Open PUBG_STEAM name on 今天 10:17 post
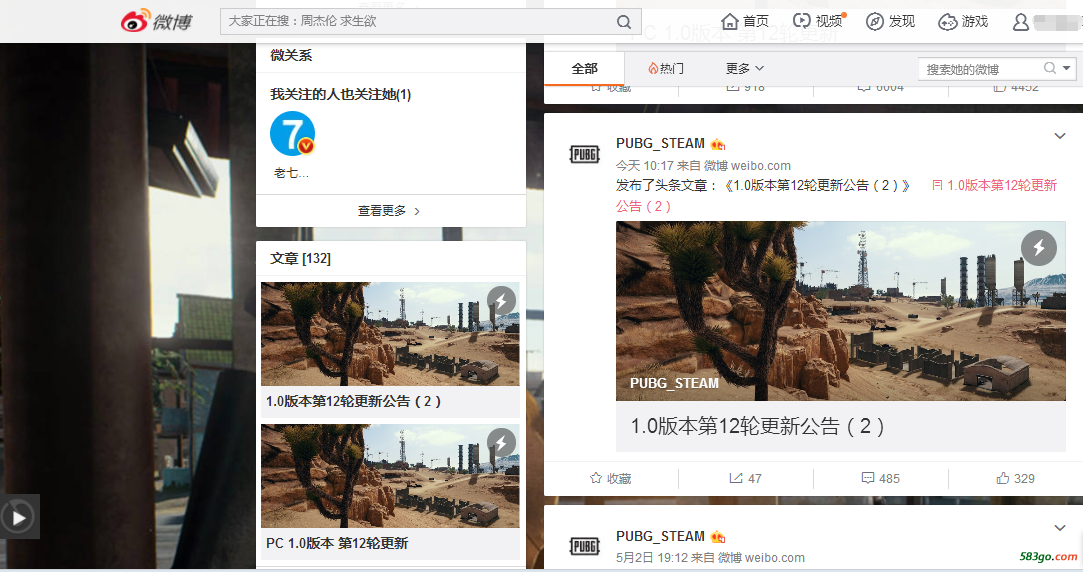Image resolution: width=1083 pixels, height=572 pixels. pyautogui.click(x=660, y=144)
